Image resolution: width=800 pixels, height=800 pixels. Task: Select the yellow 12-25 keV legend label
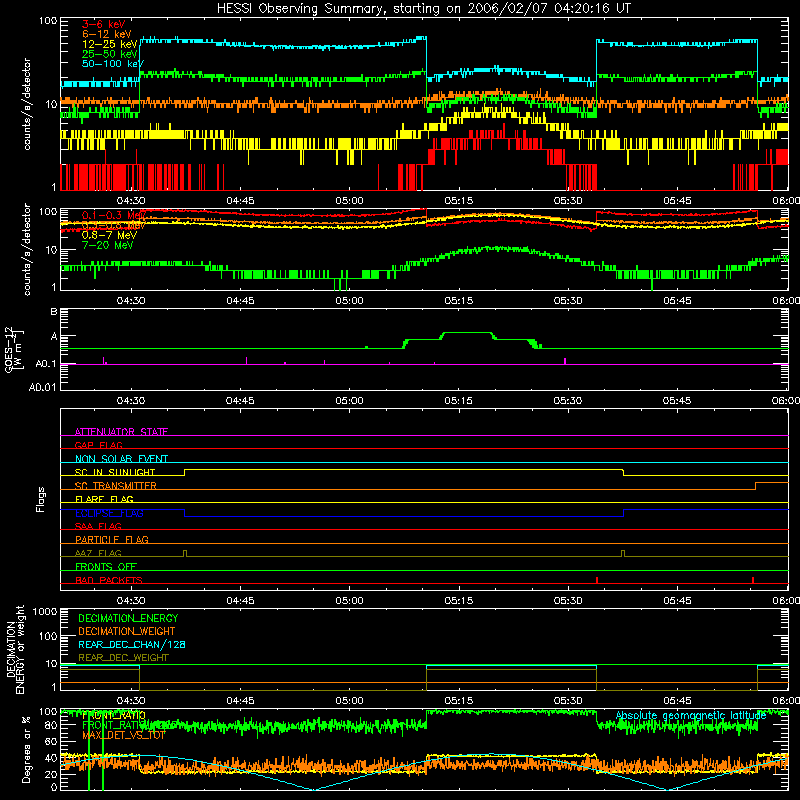point(109,44)
